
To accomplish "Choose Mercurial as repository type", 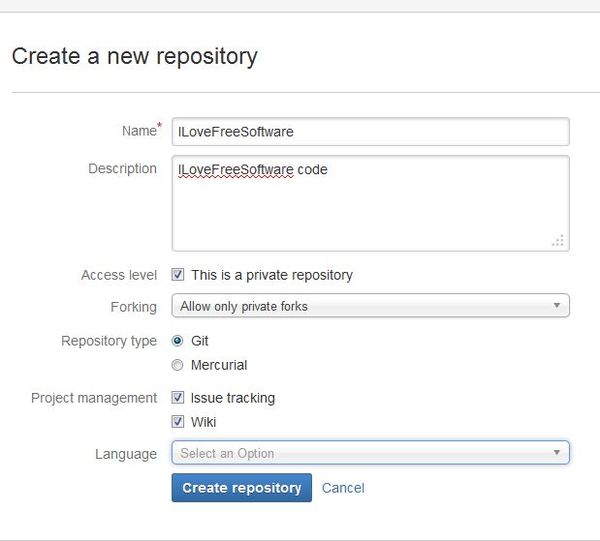I will 178,365.
